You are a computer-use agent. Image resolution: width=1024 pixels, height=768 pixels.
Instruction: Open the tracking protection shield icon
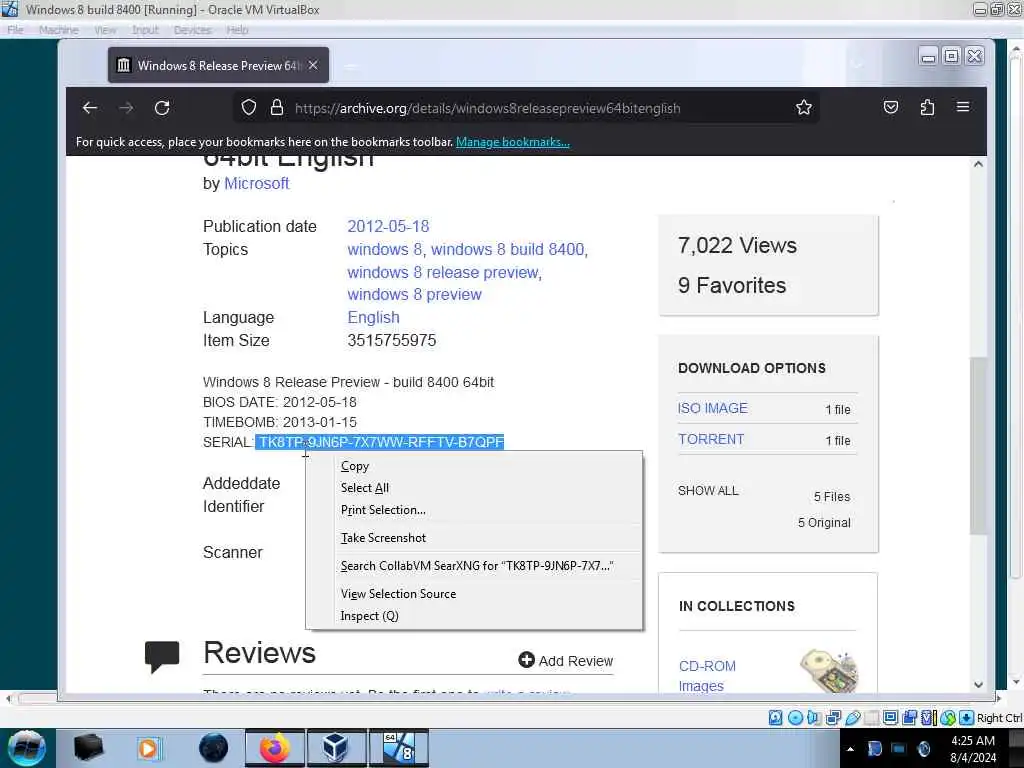tap(249, 107)
